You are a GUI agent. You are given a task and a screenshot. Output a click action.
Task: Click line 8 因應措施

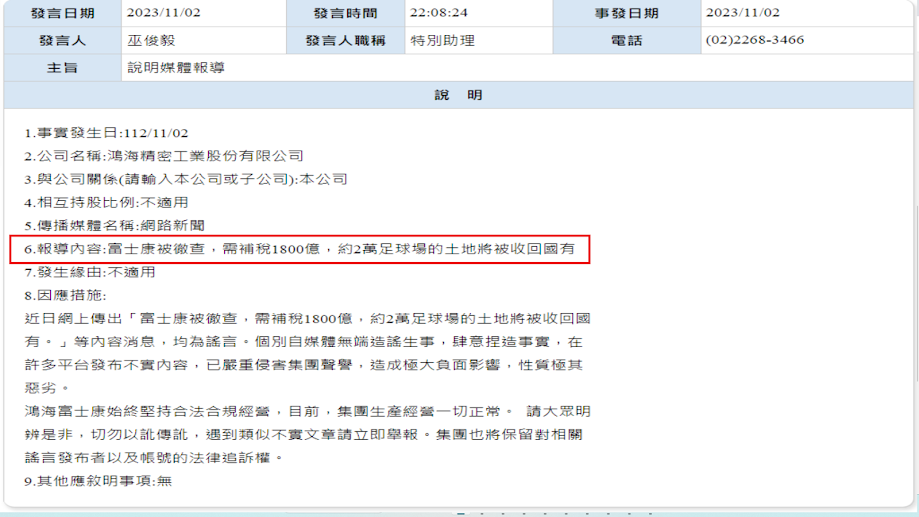coord(65,295)
